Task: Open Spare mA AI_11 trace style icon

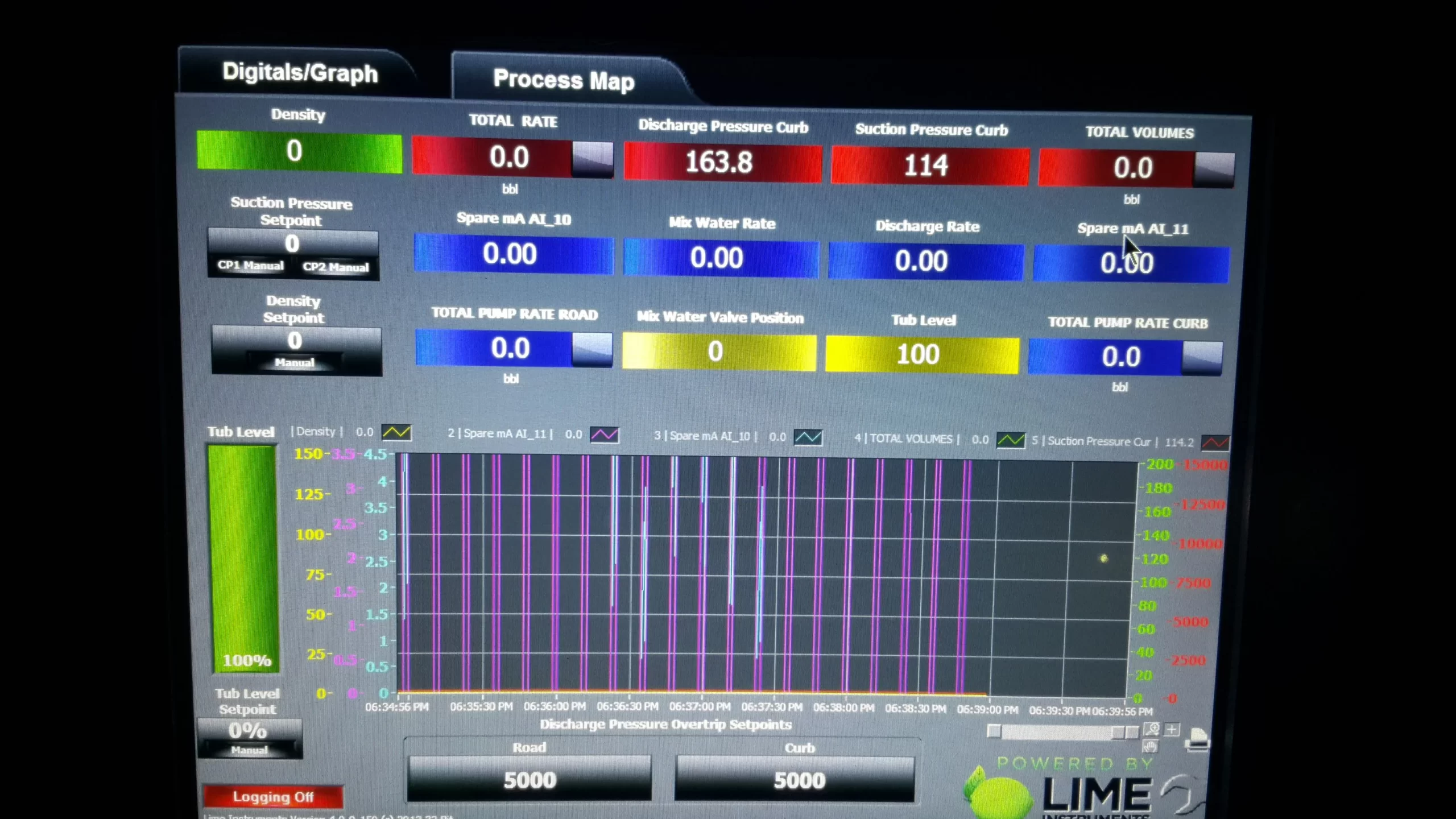Action: click(604, 435)
